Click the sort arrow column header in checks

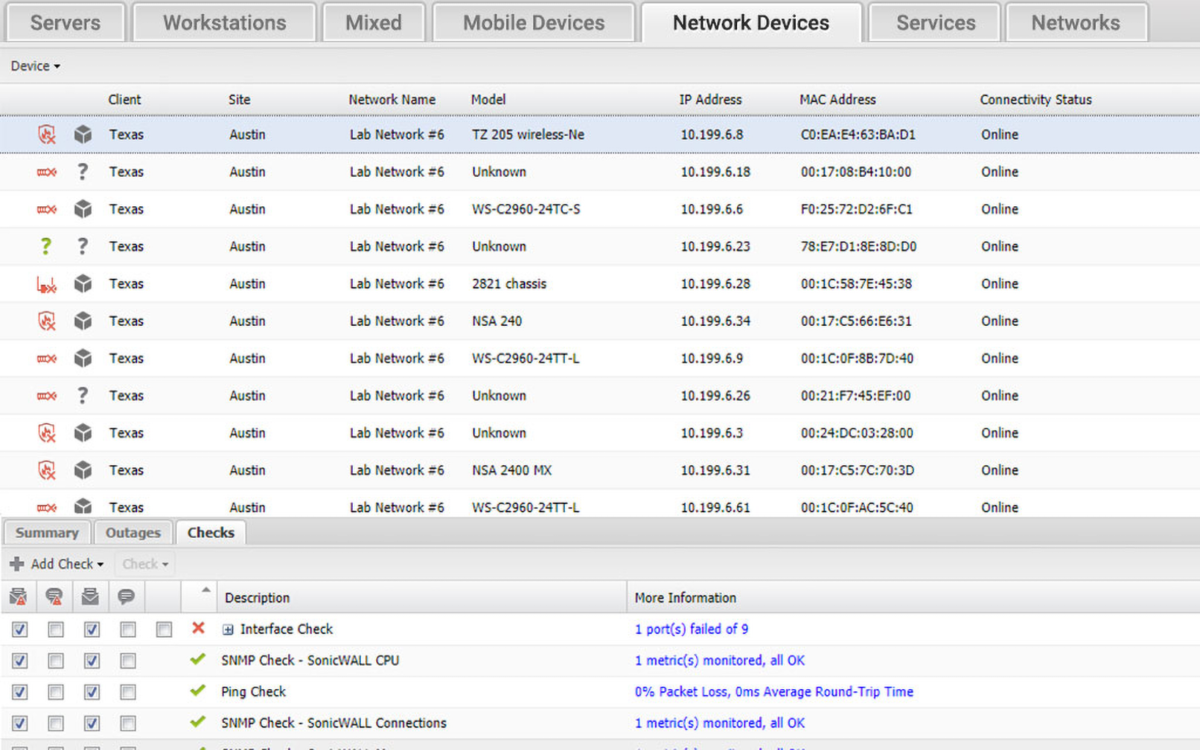[x=199, y=596]
